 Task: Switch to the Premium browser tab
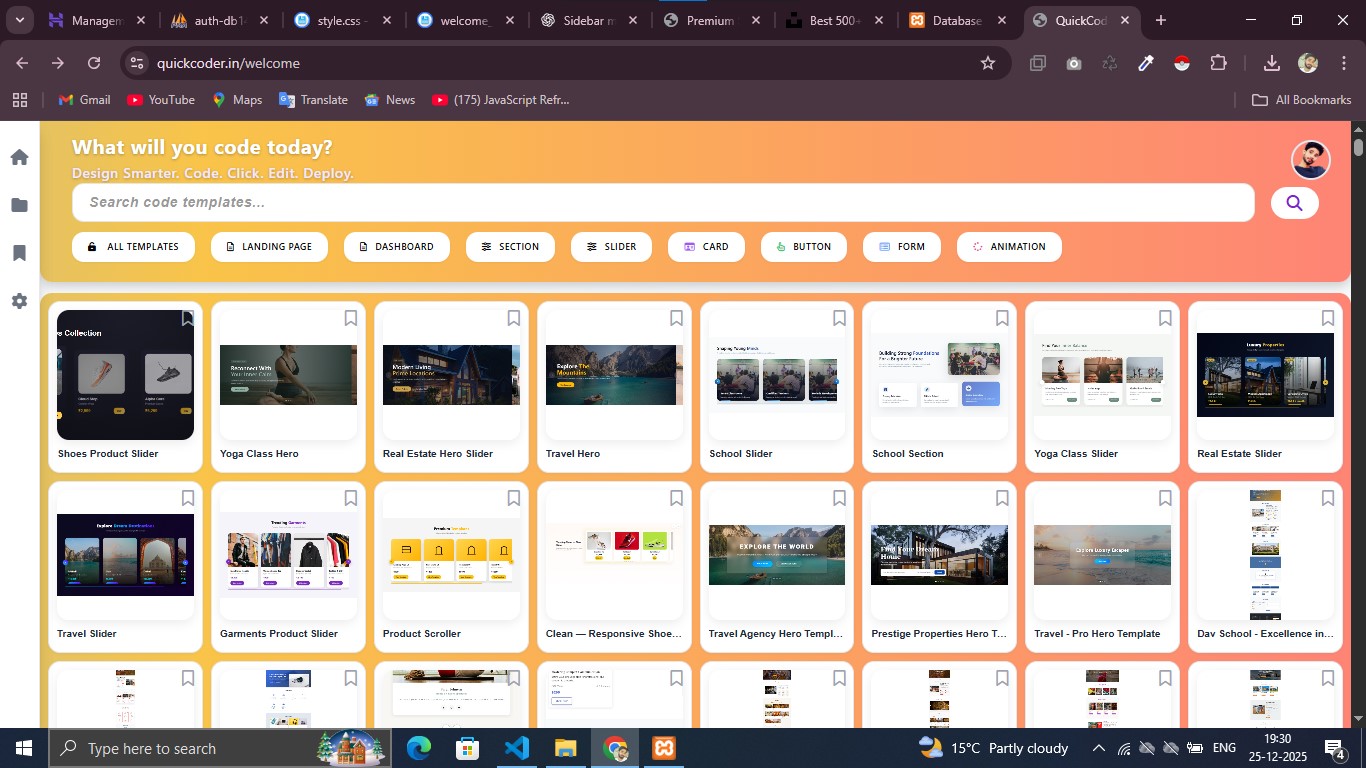click(710, 19)
